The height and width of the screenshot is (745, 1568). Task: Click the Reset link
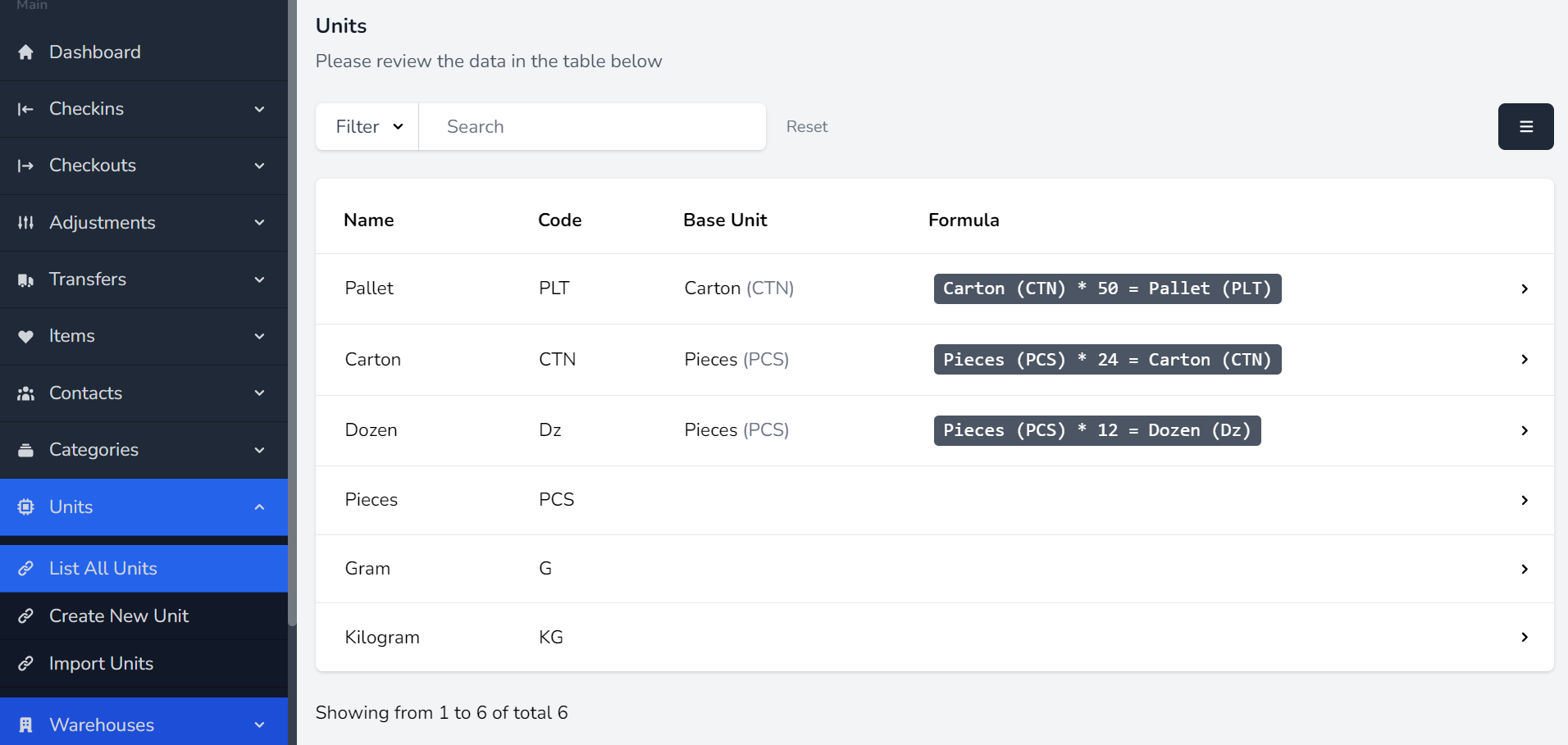point(806,126)
